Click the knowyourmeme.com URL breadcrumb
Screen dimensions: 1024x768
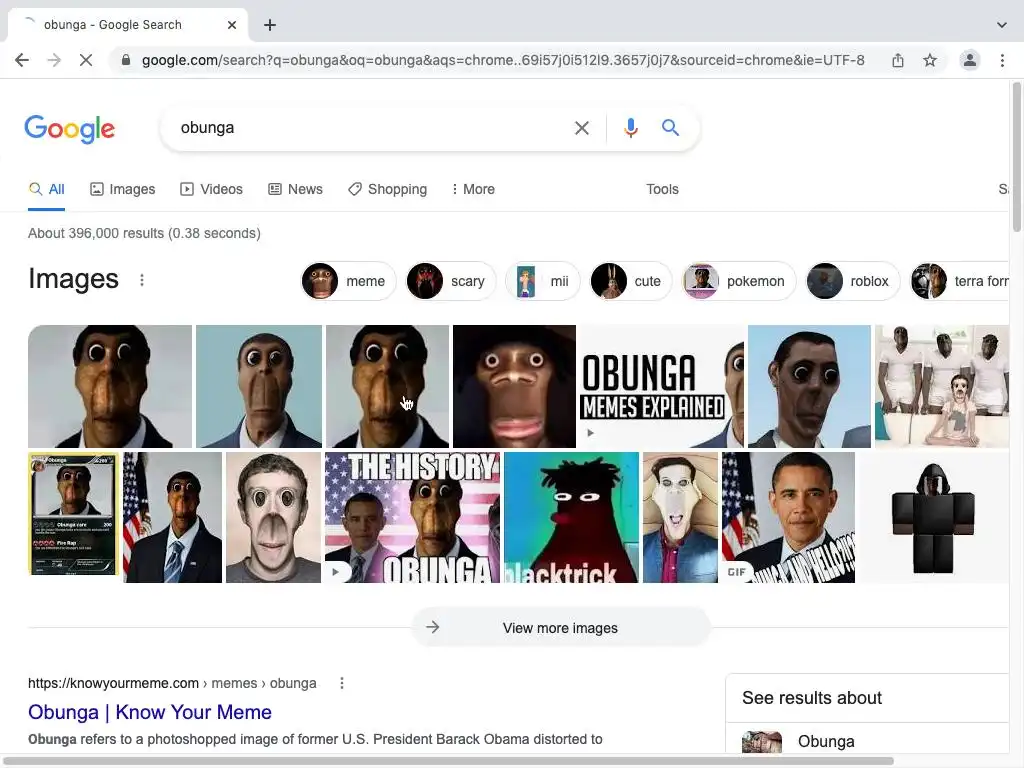172,683
